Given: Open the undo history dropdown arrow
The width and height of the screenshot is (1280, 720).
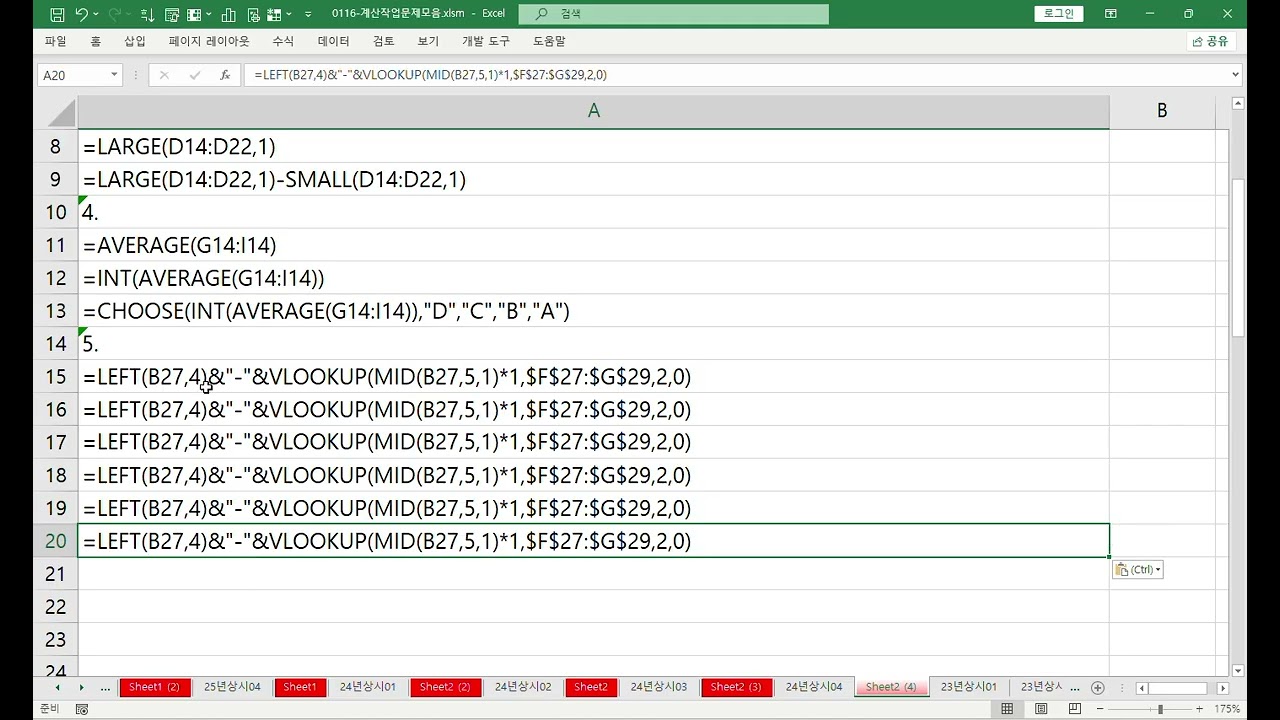Looking at the screenshot, I should point(95,14).
